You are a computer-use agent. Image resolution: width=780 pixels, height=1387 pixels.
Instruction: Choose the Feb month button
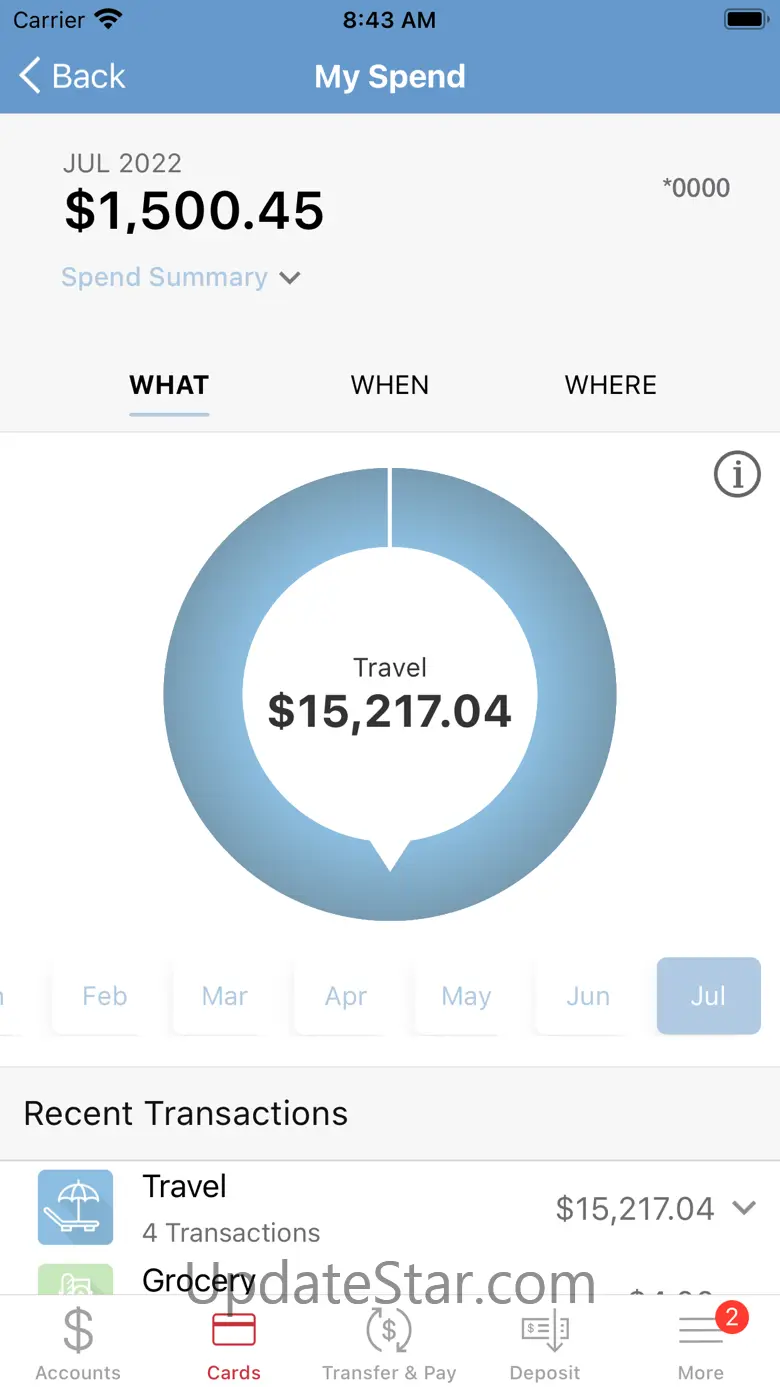[105, 996]
